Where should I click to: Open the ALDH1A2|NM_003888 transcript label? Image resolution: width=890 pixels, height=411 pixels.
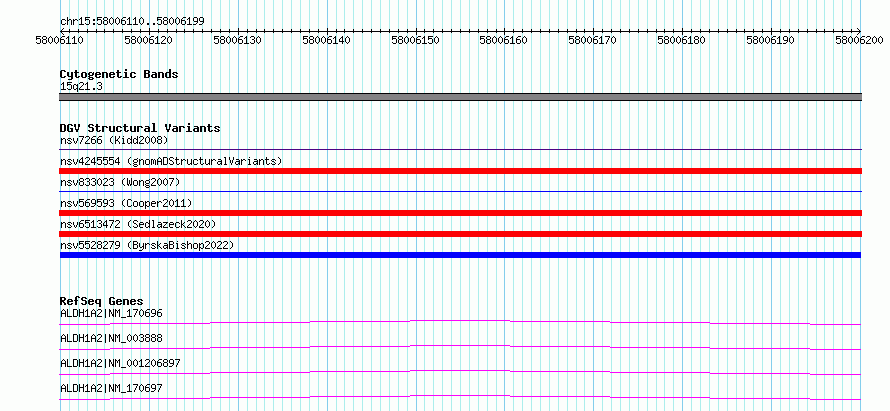(111, 338)
